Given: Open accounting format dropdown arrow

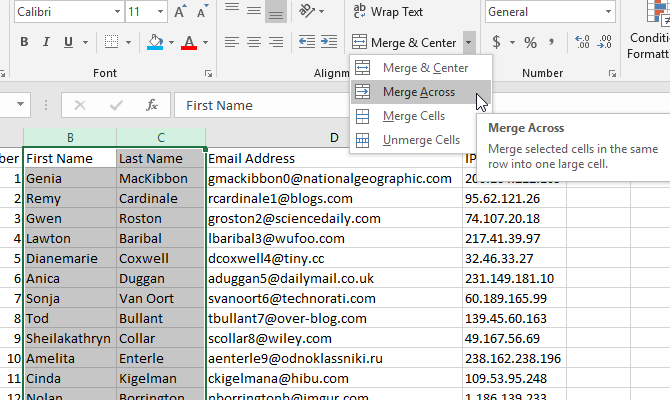Looking at the screenshot, I should tap(512, 42).
